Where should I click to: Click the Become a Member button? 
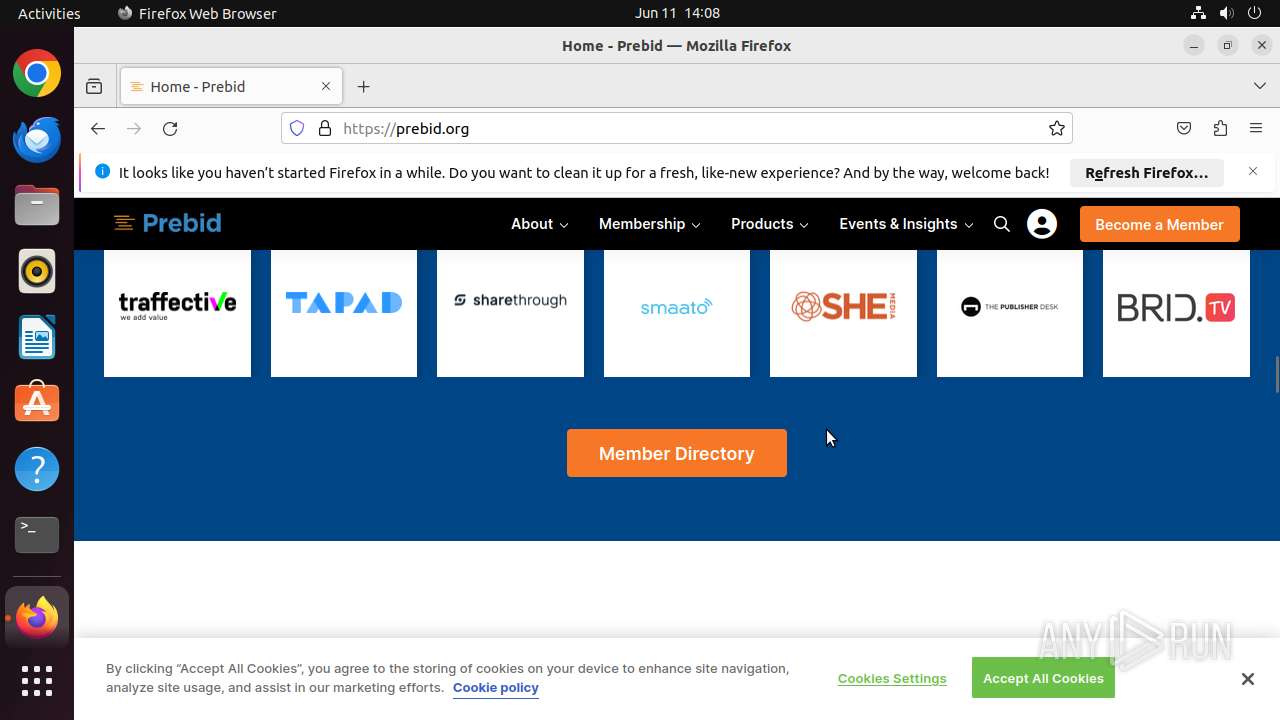pyautogui.click(x=1159, y=224)
